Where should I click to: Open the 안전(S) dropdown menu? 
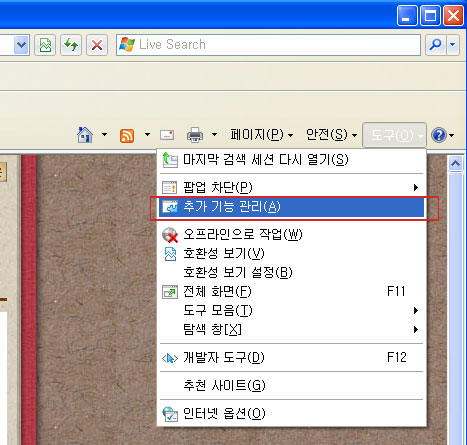point(331,135)
